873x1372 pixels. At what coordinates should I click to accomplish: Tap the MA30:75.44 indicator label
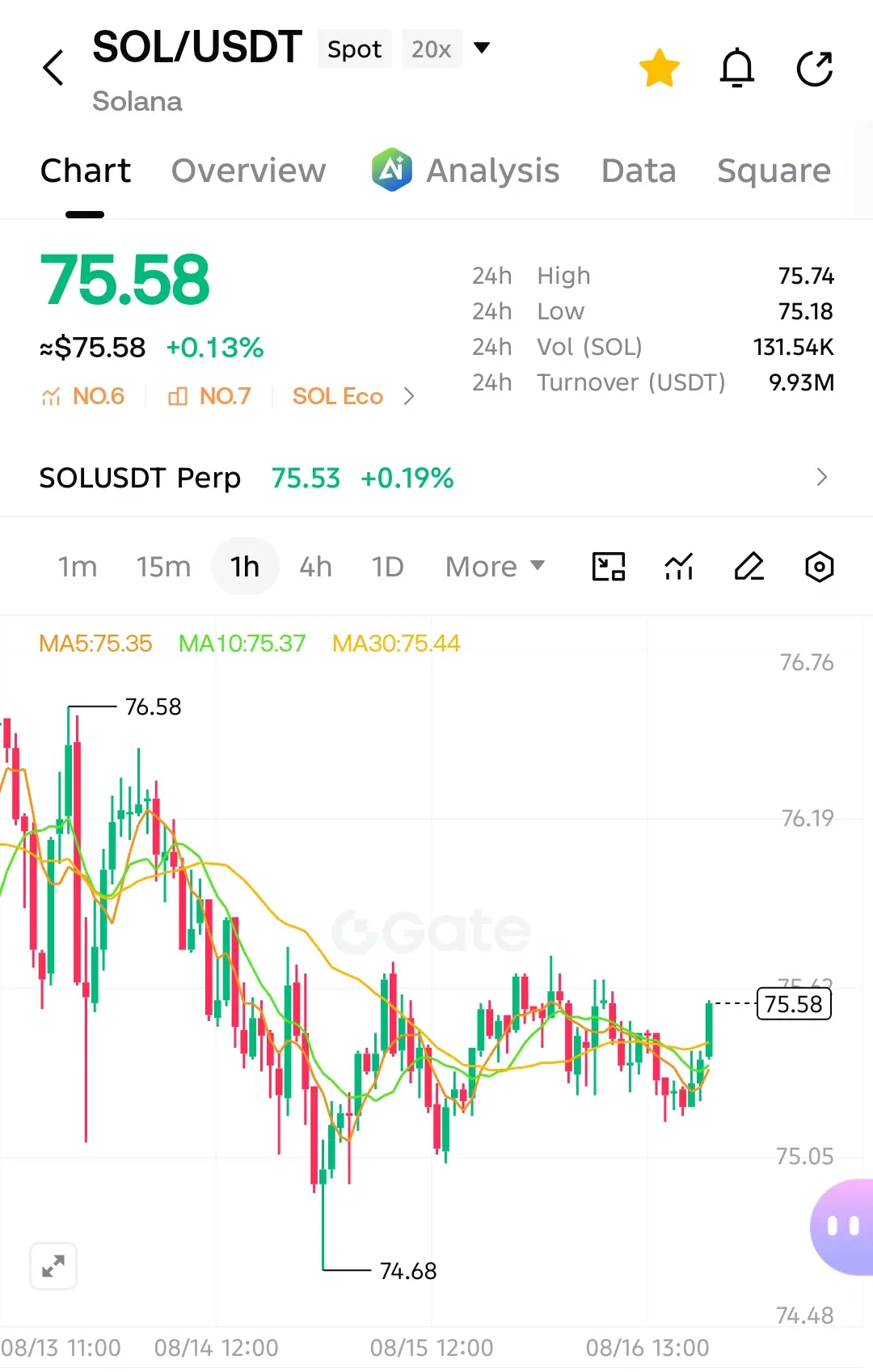click(x=396, y=644)
